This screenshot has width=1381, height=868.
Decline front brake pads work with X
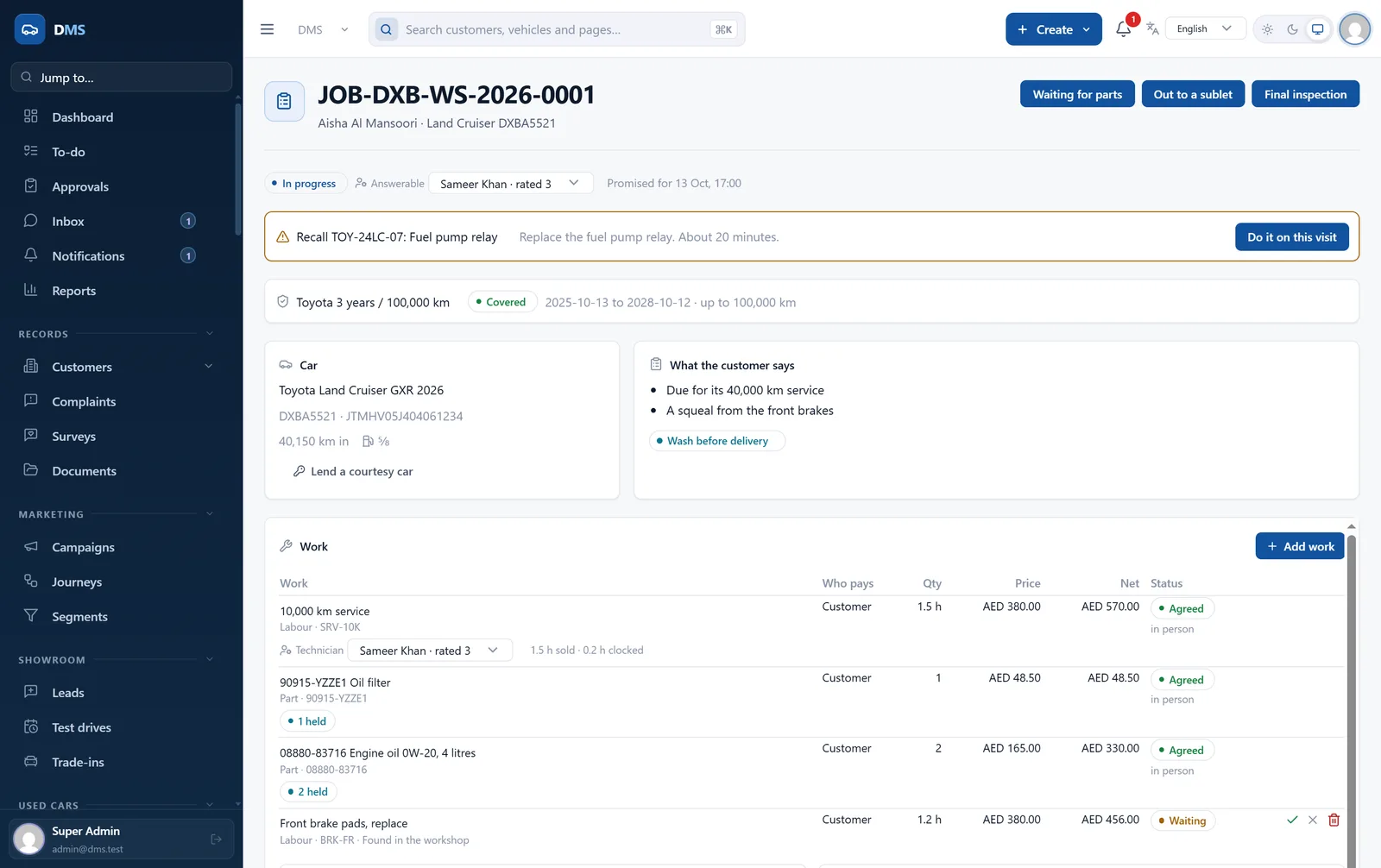pos(1313,820)
